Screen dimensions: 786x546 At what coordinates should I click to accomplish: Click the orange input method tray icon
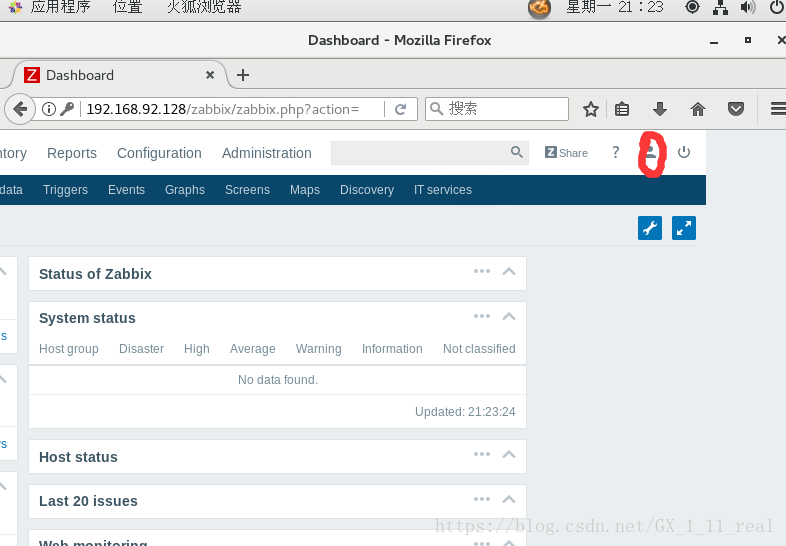539,8
